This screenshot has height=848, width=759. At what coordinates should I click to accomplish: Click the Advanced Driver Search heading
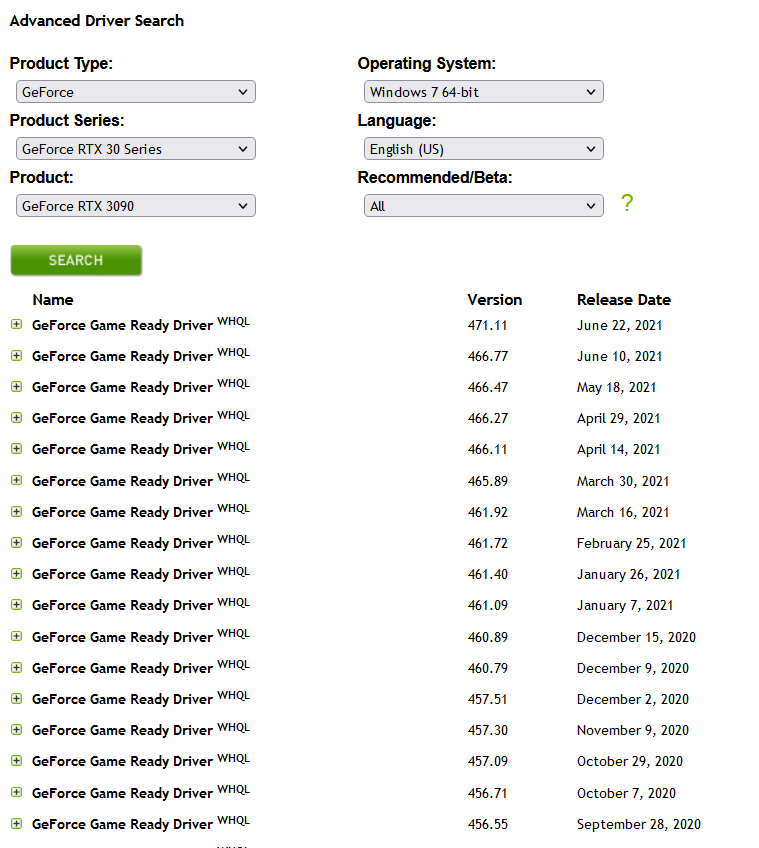[97, 21]
